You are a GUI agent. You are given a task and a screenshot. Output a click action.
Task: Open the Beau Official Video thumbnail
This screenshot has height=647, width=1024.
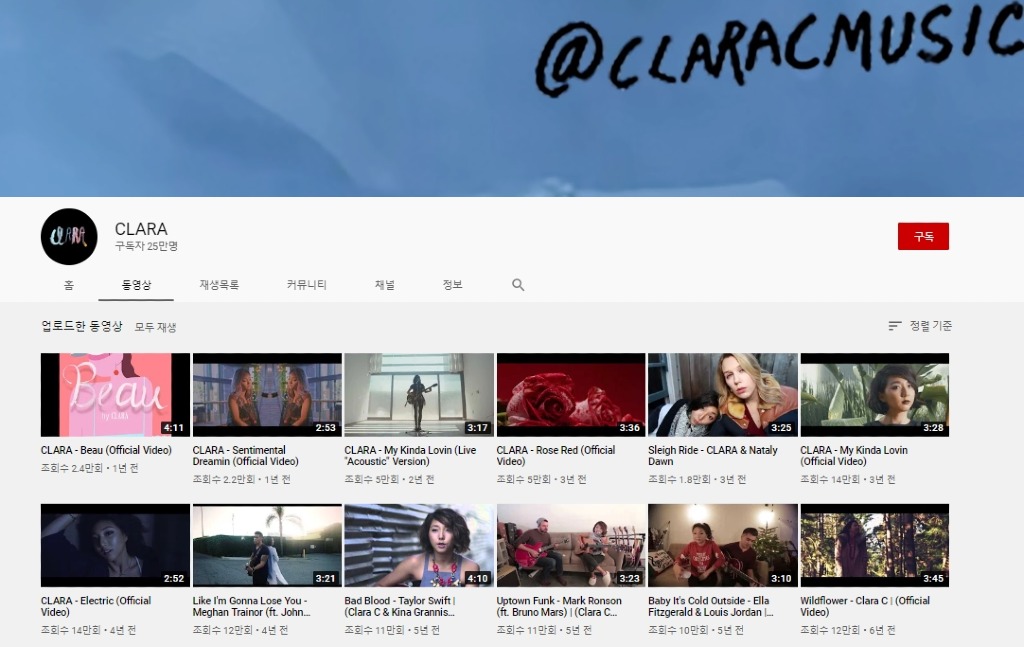pyautogui.click(x=115, y=395)
